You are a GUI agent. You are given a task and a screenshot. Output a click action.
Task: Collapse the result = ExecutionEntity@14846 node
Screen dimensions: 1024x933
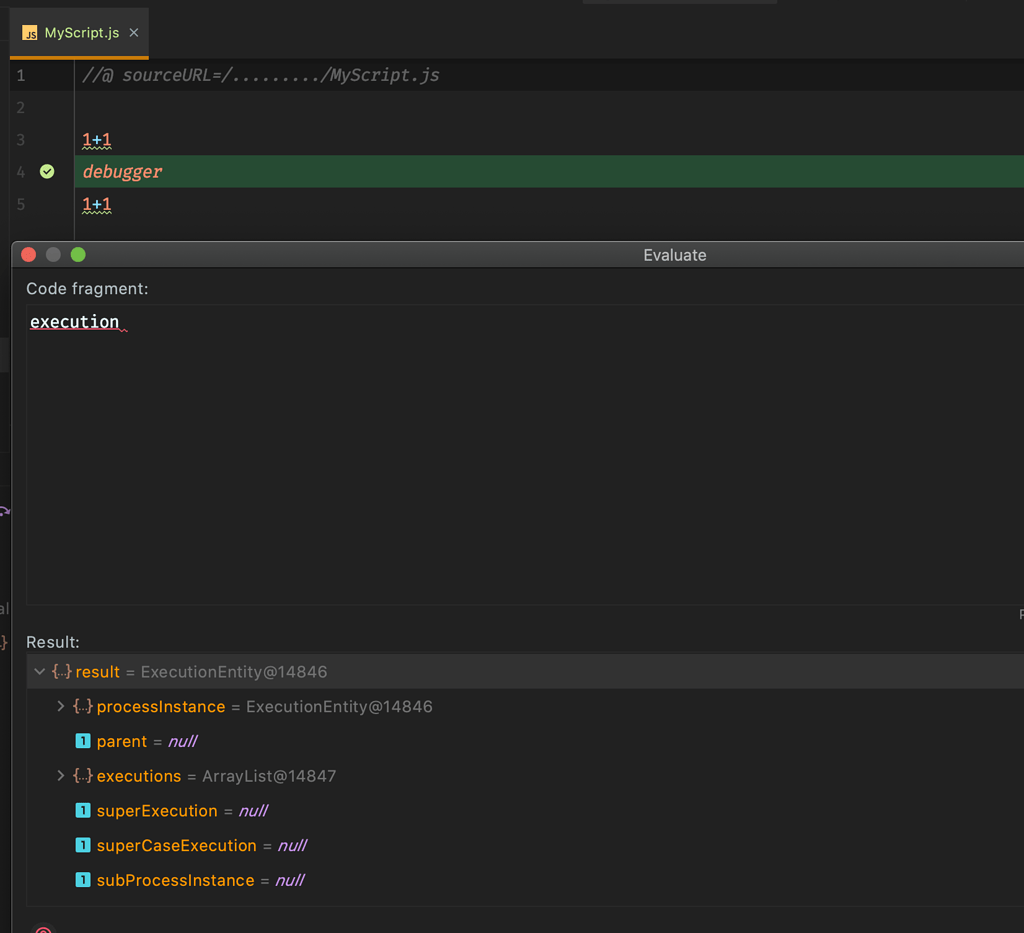tap(40, 671)
